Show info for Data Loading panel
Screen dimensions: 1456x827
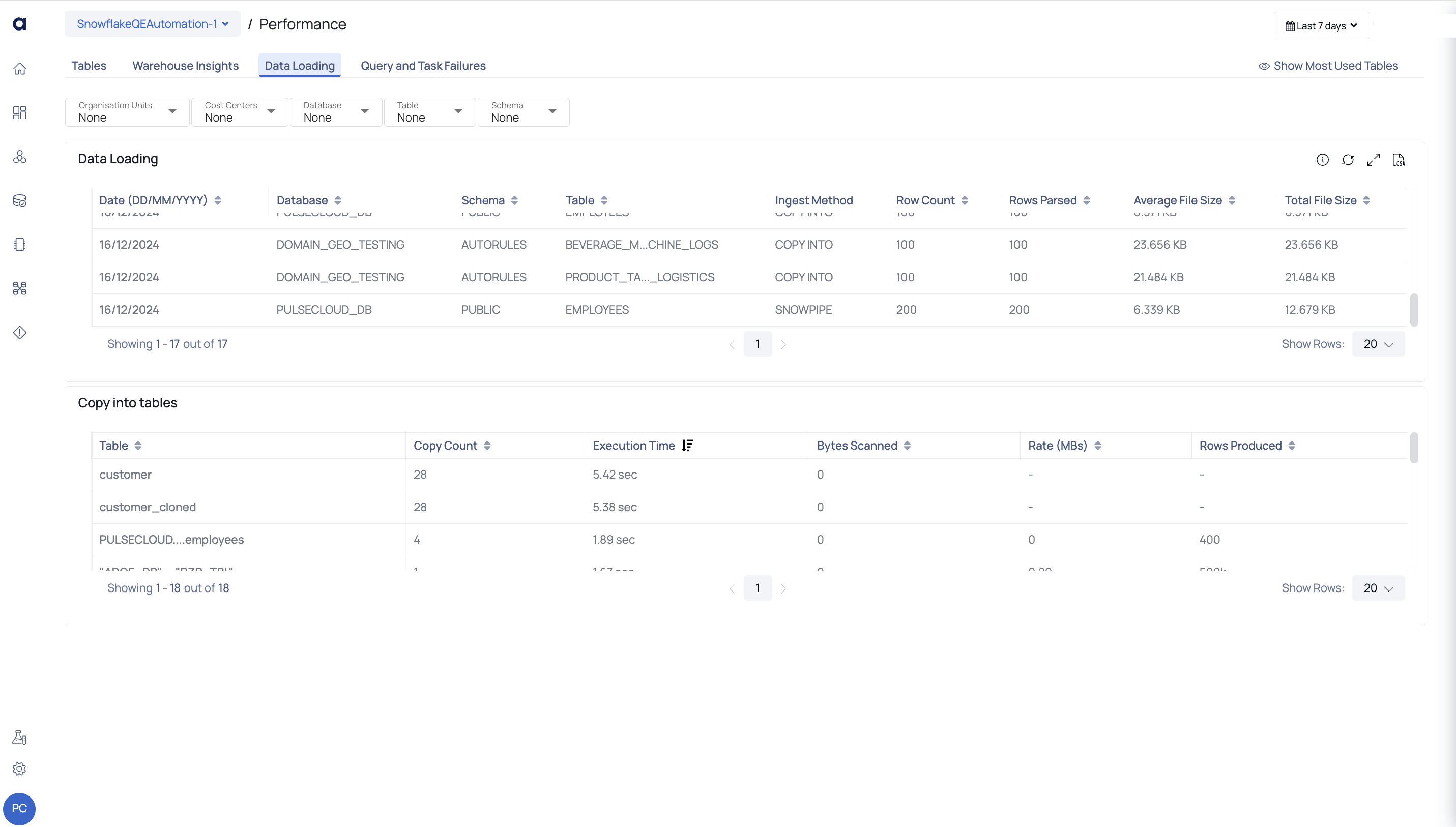click(x=1323, y=160)
